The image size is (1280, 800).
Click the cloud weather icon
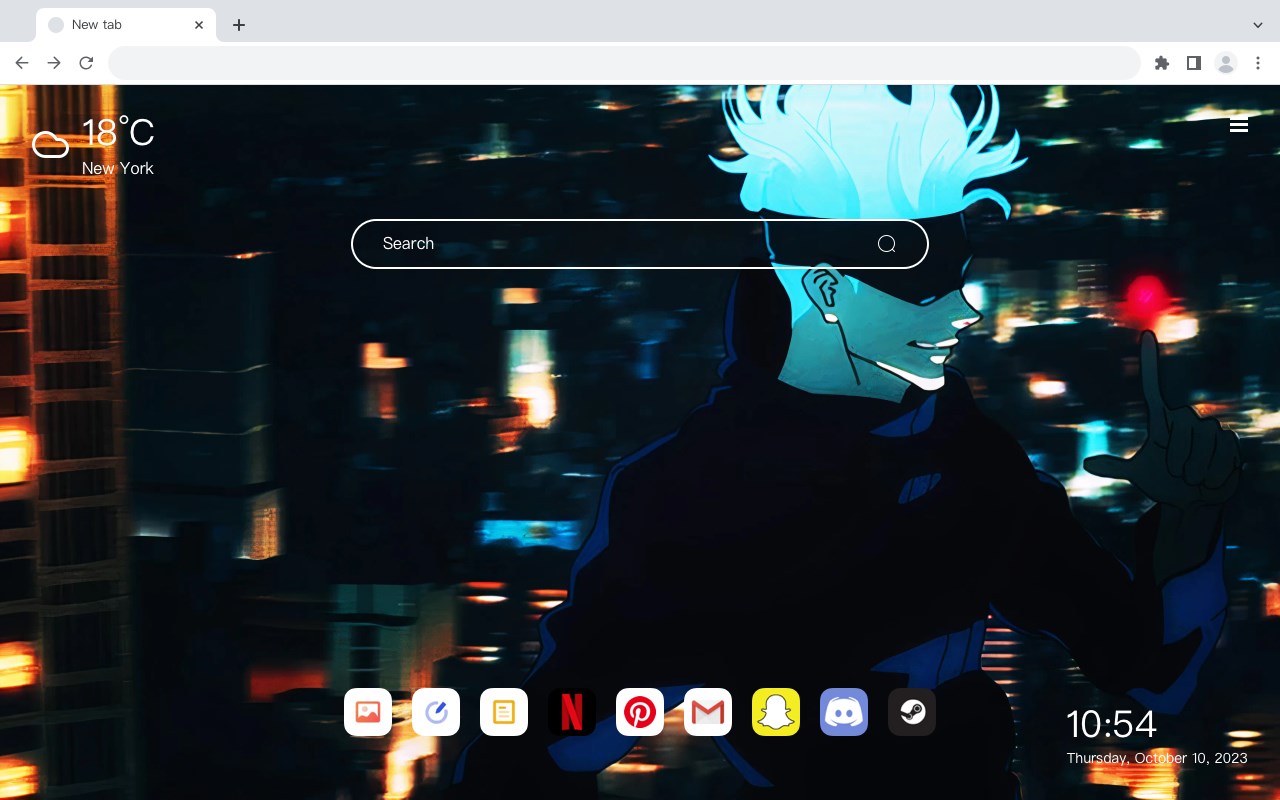[x=51, y=145]
